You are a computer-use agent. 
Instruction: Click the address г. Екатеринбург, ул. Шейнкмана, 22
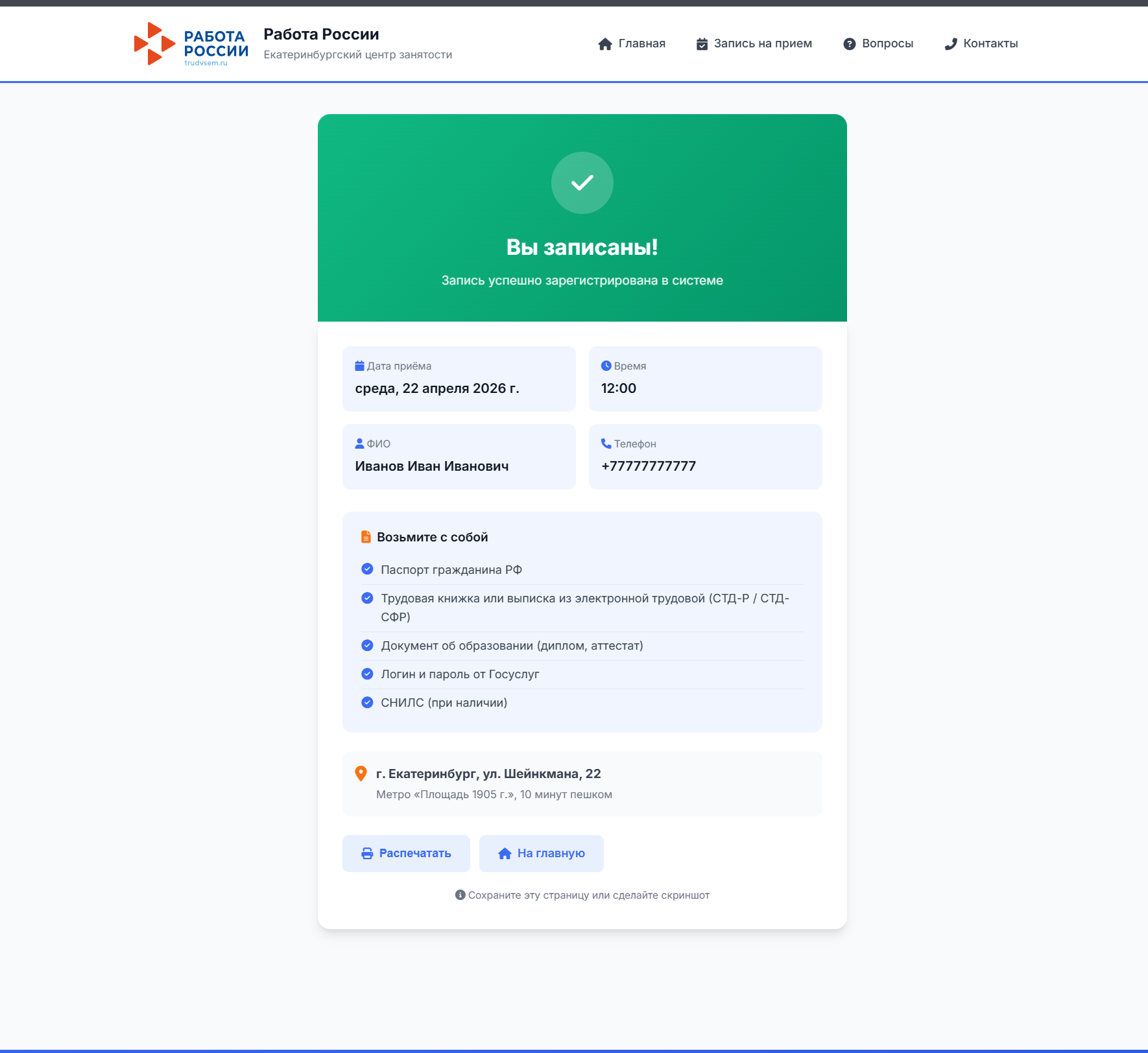click(488, 774)
